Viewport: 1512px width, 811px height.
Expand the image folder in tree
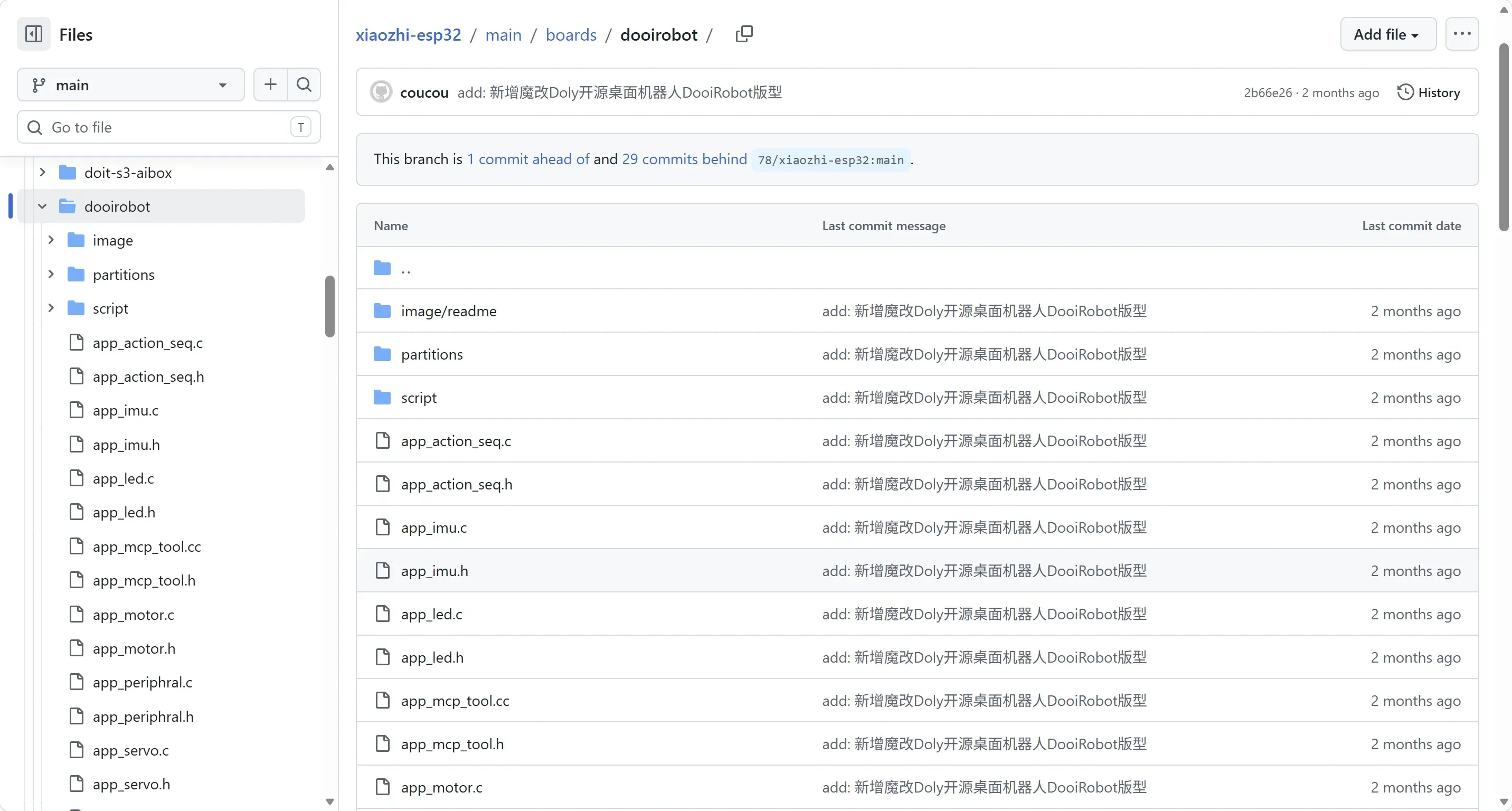pyautogui.click(x=51, y=240)
